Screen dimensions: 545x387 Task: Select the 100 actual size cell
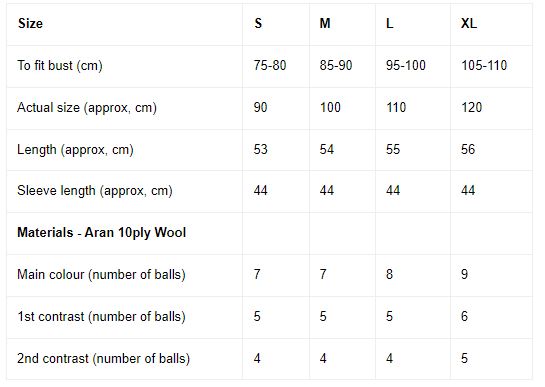coord(330,107)
